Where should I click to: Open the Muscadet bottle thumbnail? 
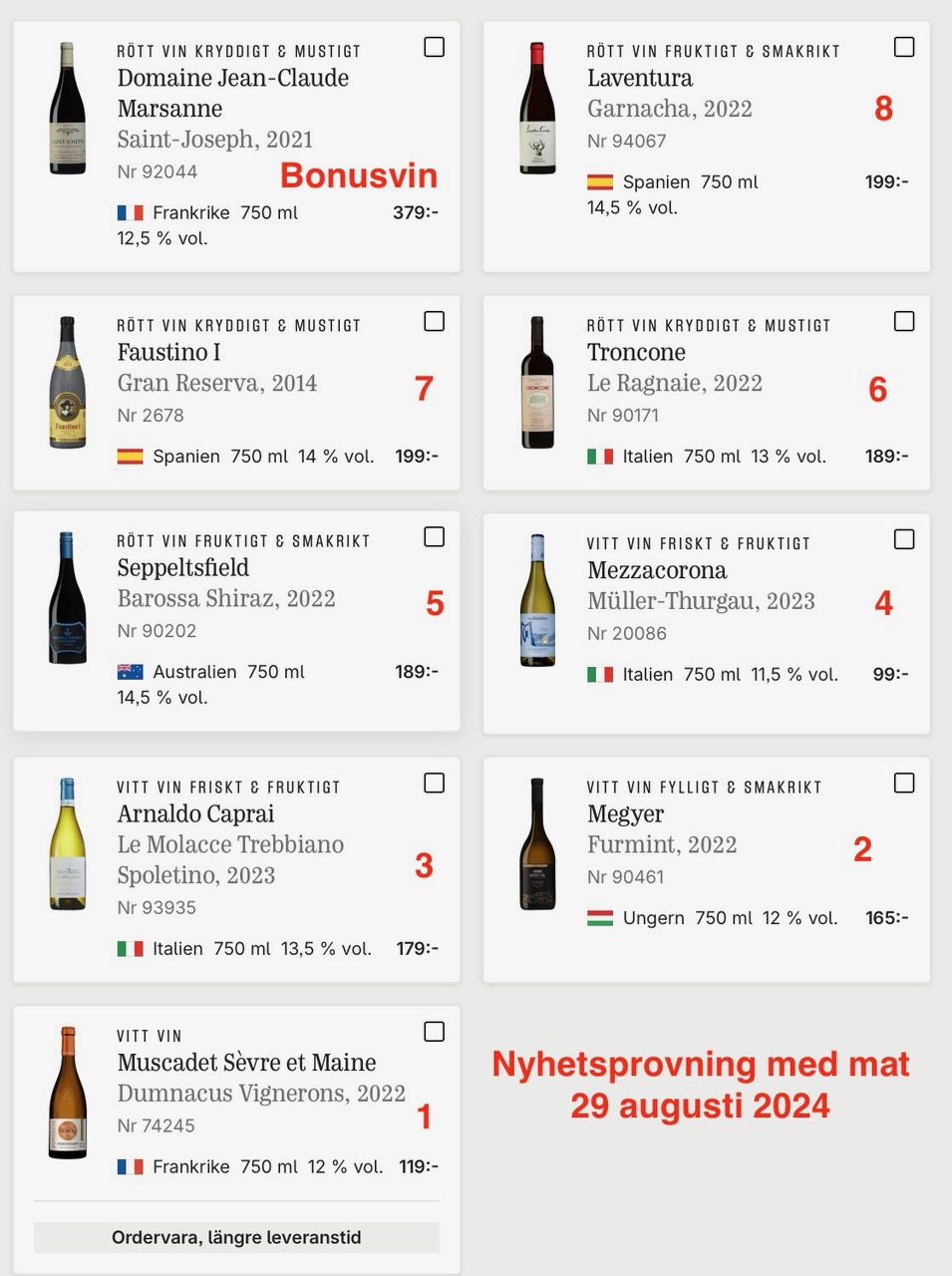(x=68, y=1093)
